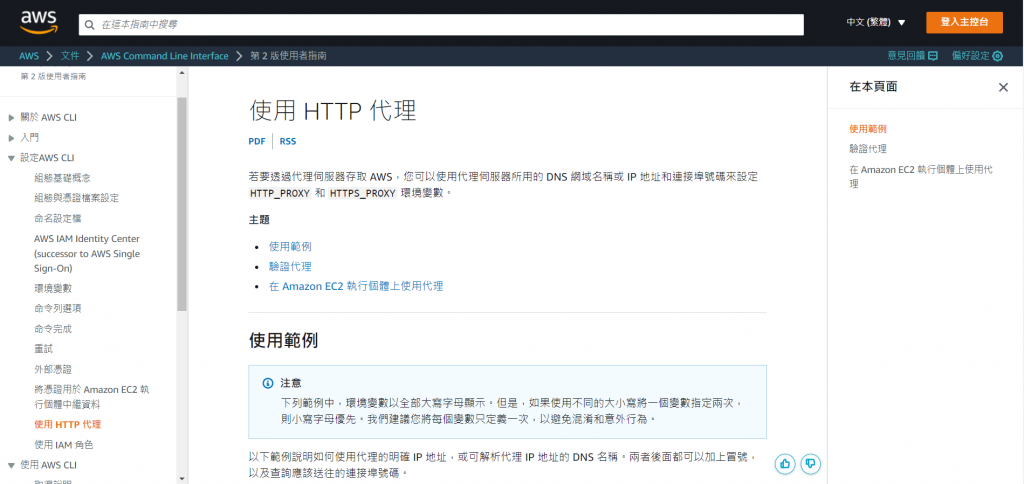Open AWS IAM Identity Center page
1024x484 pixels.
tap(87, 253)
